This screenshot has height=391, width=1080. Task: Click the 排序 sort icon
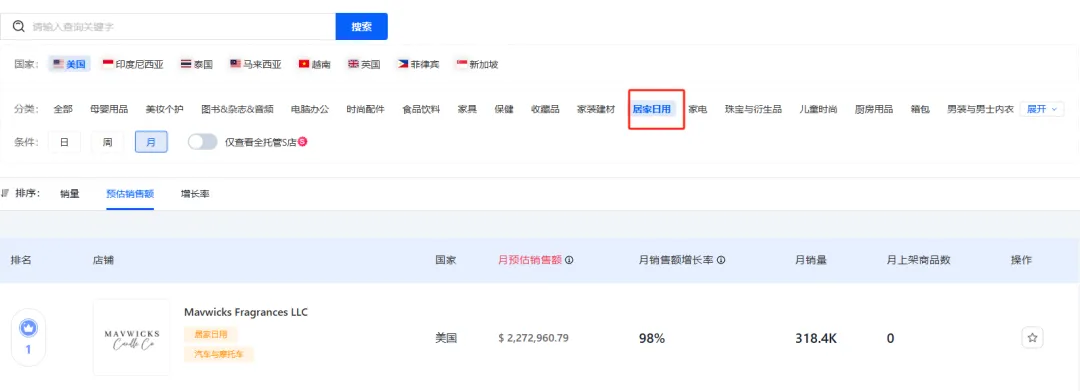[x=5, y=193]
